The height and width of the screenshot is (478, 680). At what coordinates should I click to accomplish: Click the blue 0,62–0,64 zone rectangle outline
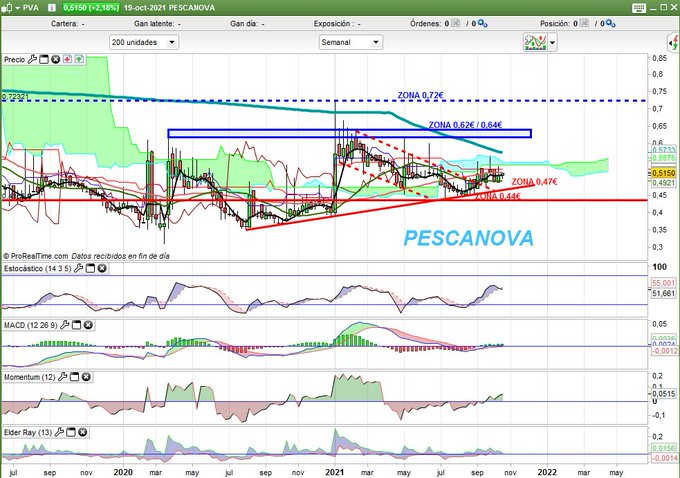pos(350,133)
